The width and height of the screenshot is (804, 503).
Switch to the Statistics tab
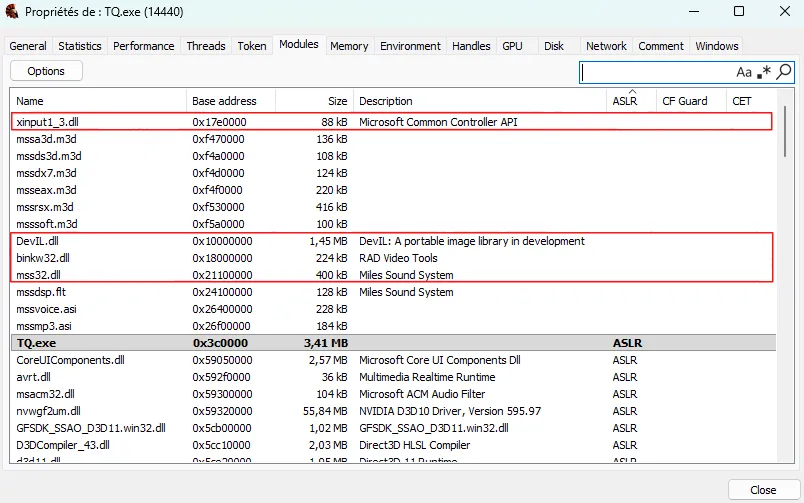[80, 46]
